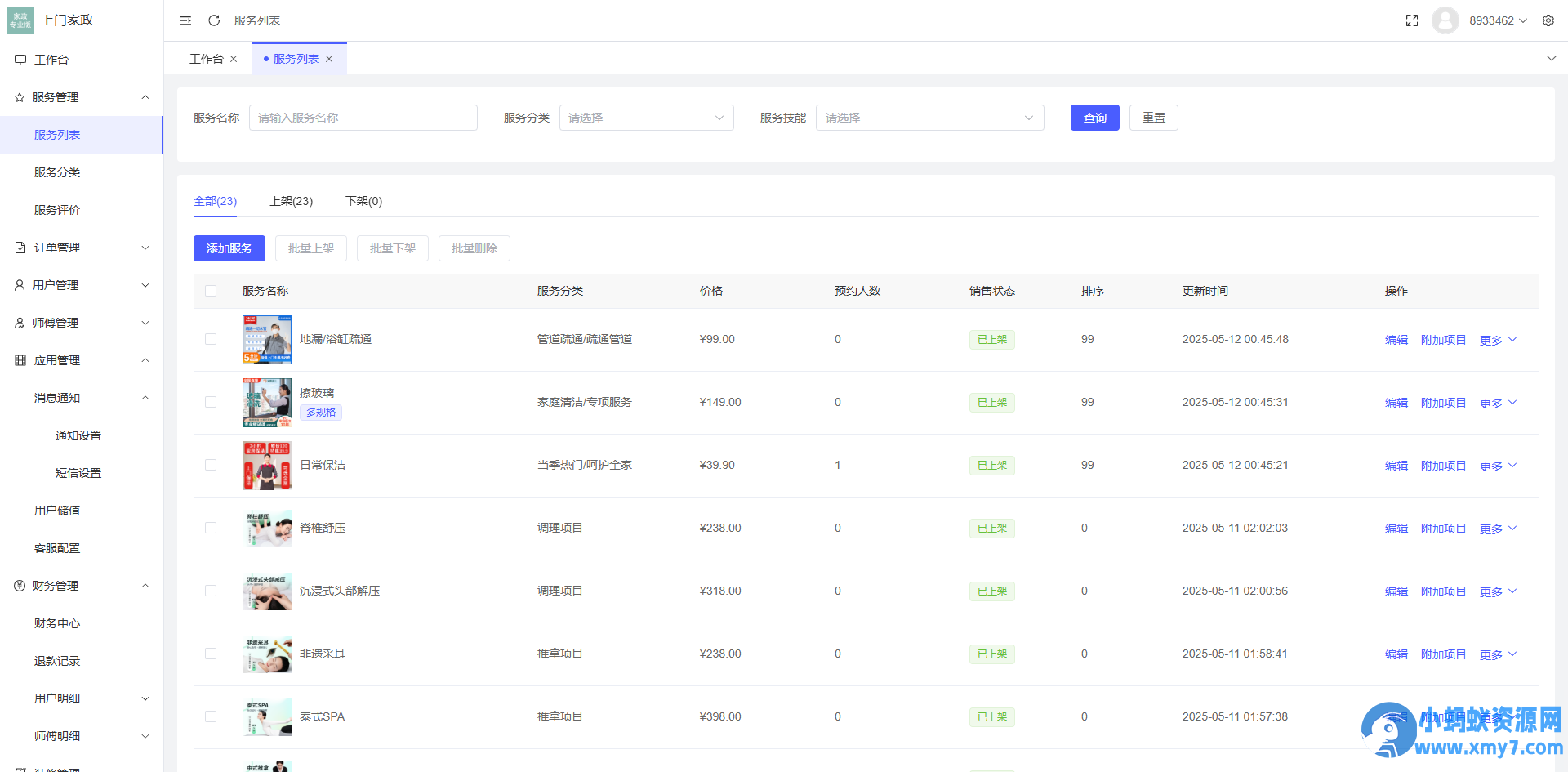
Task: Select the 擦玻璃 row checkbox
Action: (x=211, y=402)
